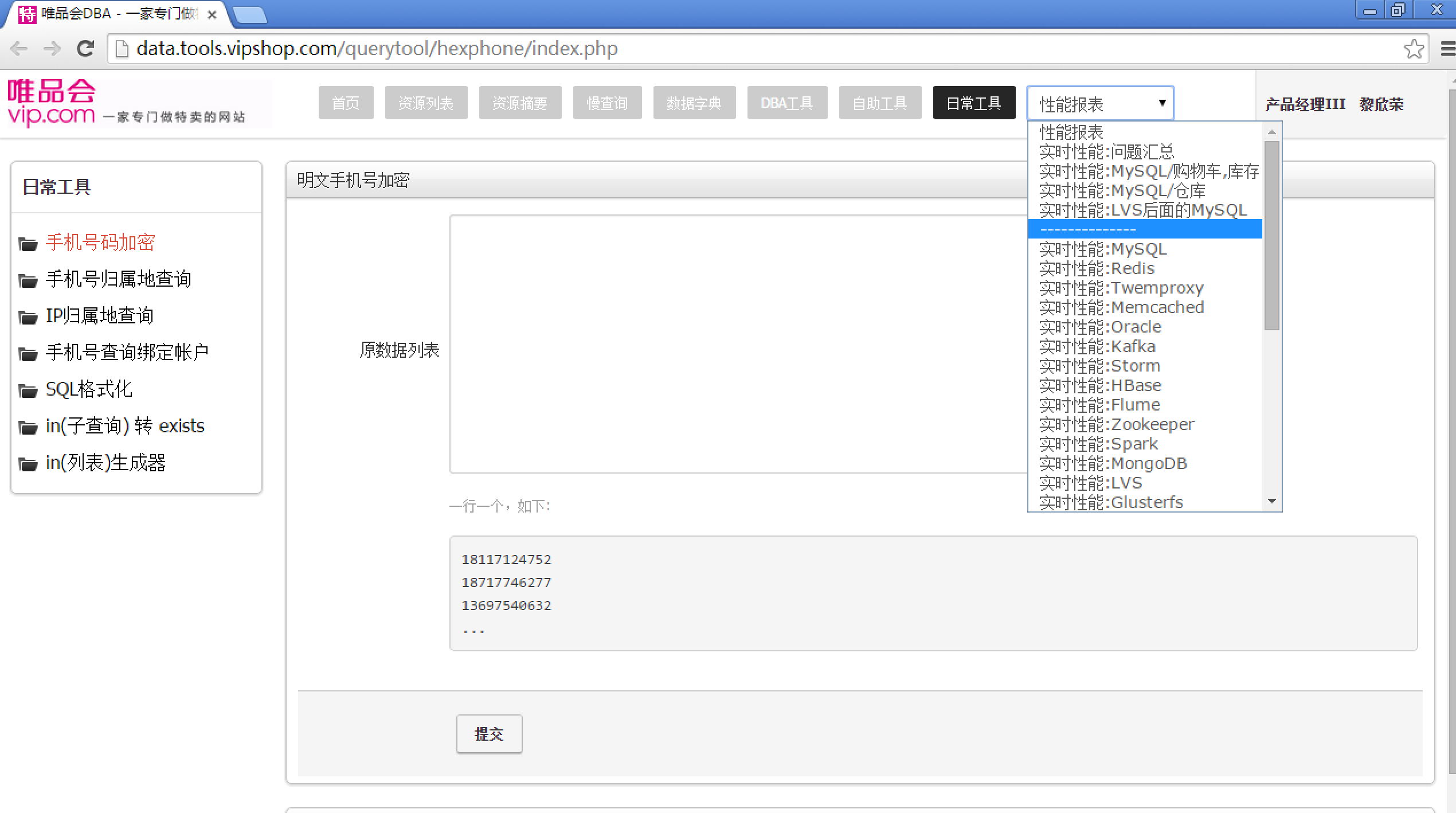Choose 实时性能:Memcached from the list
Screen dimensions: 1456x813
click(x=1145, y=307)
